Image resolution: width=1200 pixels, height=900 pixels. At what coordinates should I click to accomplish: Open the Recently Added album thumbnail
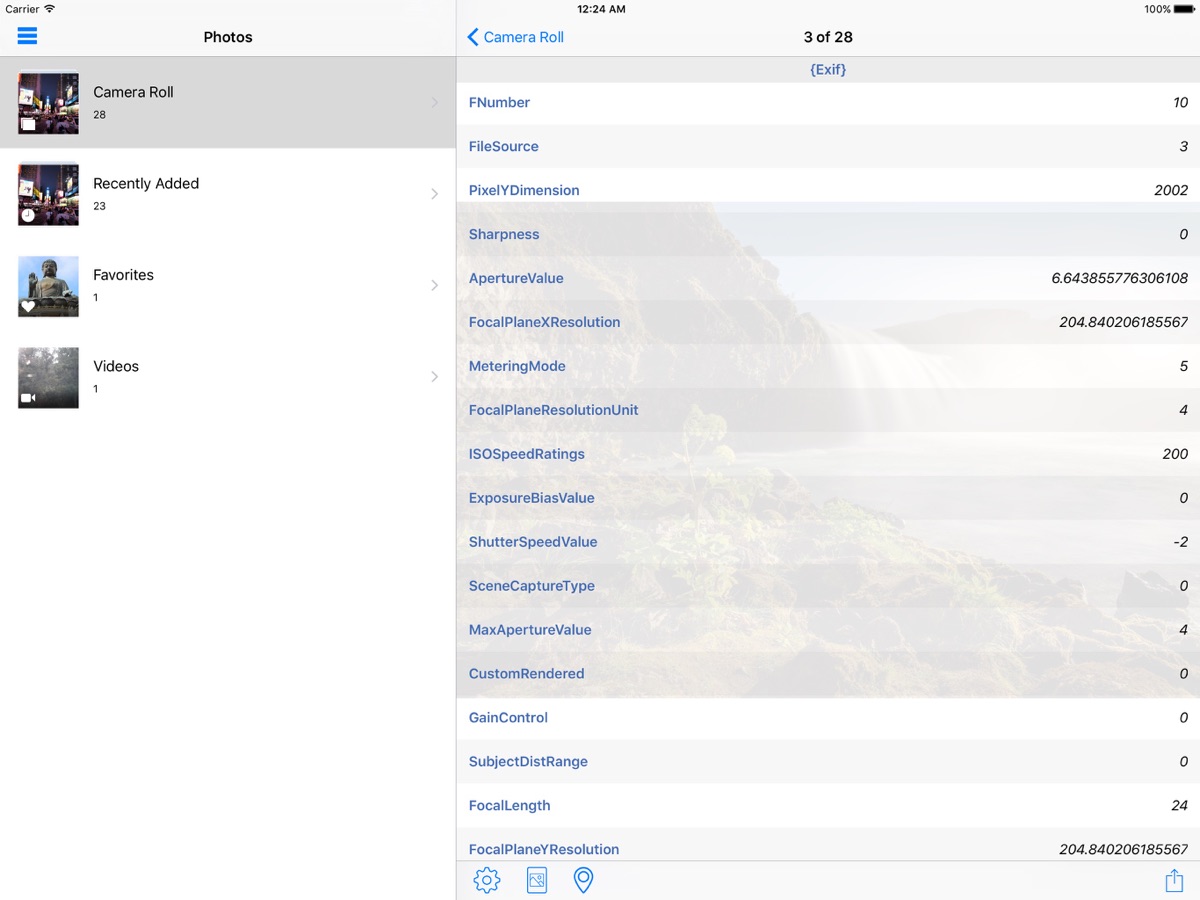point(48,194)
